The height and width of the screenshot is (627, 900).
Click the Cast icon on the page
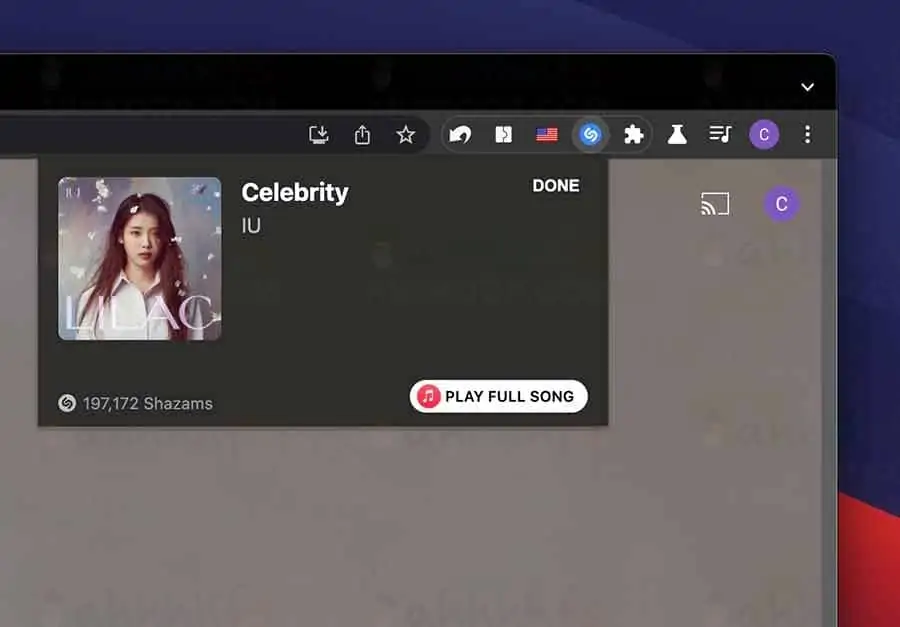point(716,204)
